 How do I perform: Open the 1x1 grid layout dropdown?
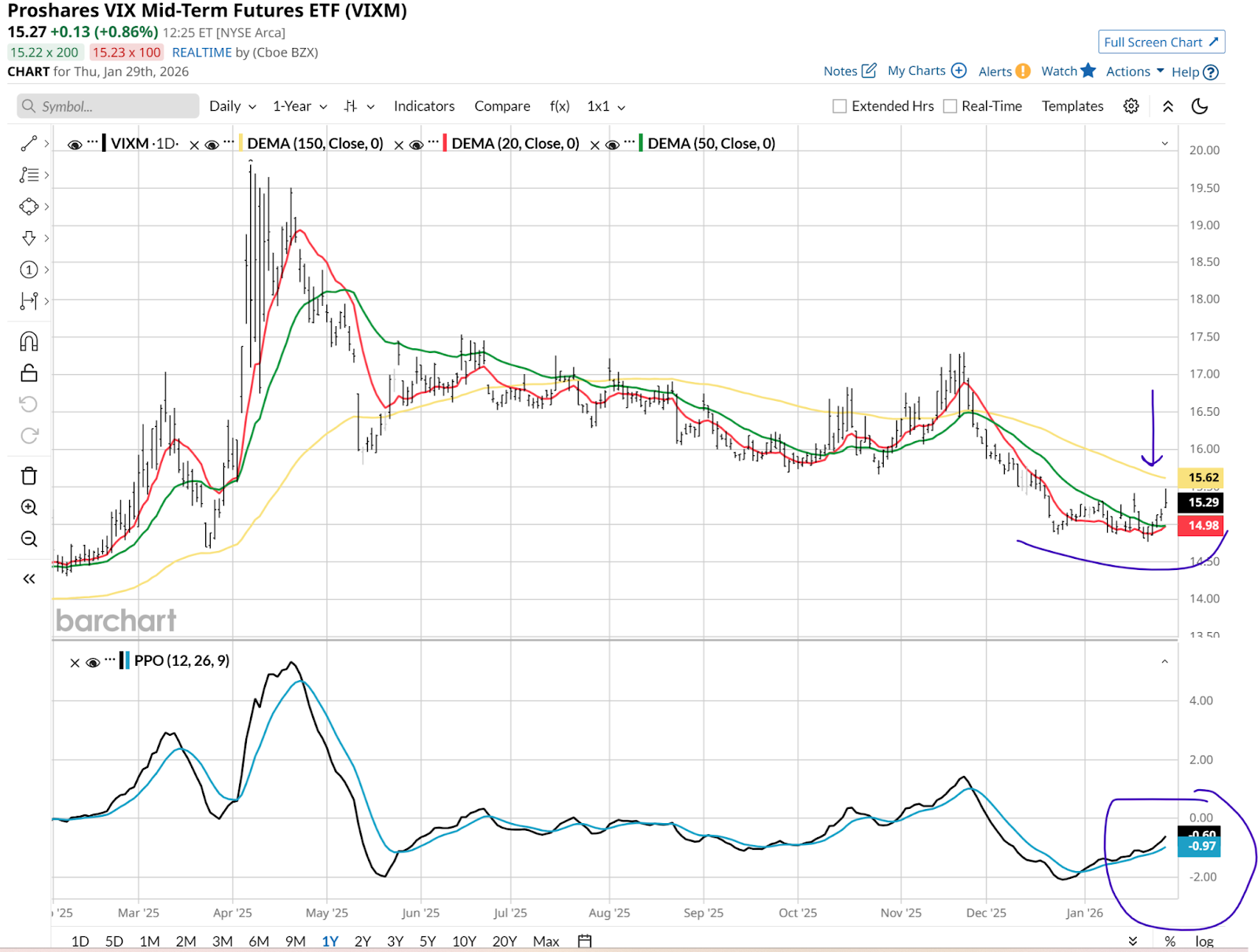point(606,106)
